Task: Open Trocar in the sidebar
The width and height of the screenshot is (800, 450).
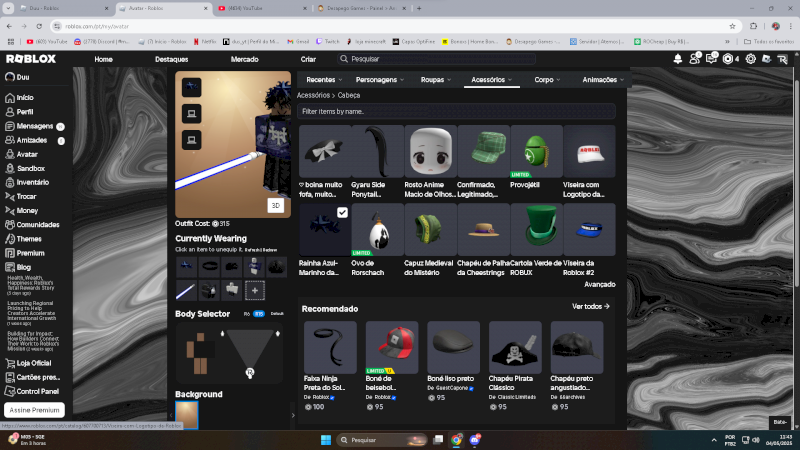Action: coord(26,197)
